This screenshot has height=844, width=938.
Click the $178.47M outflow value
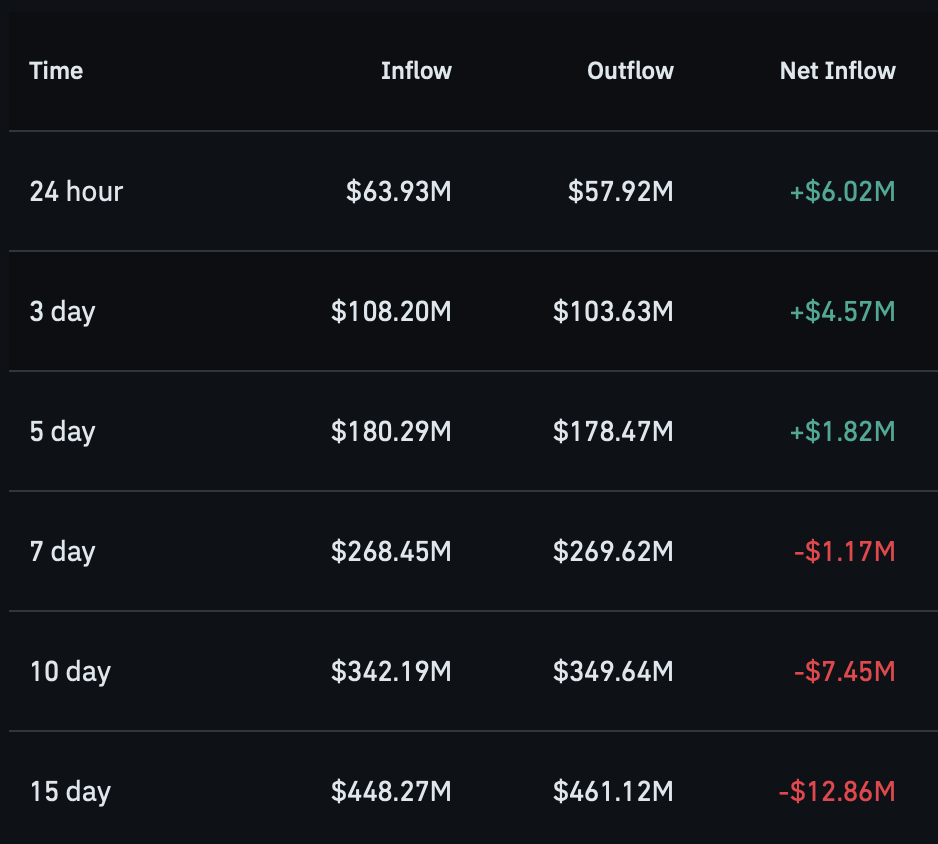click(614, 431)
